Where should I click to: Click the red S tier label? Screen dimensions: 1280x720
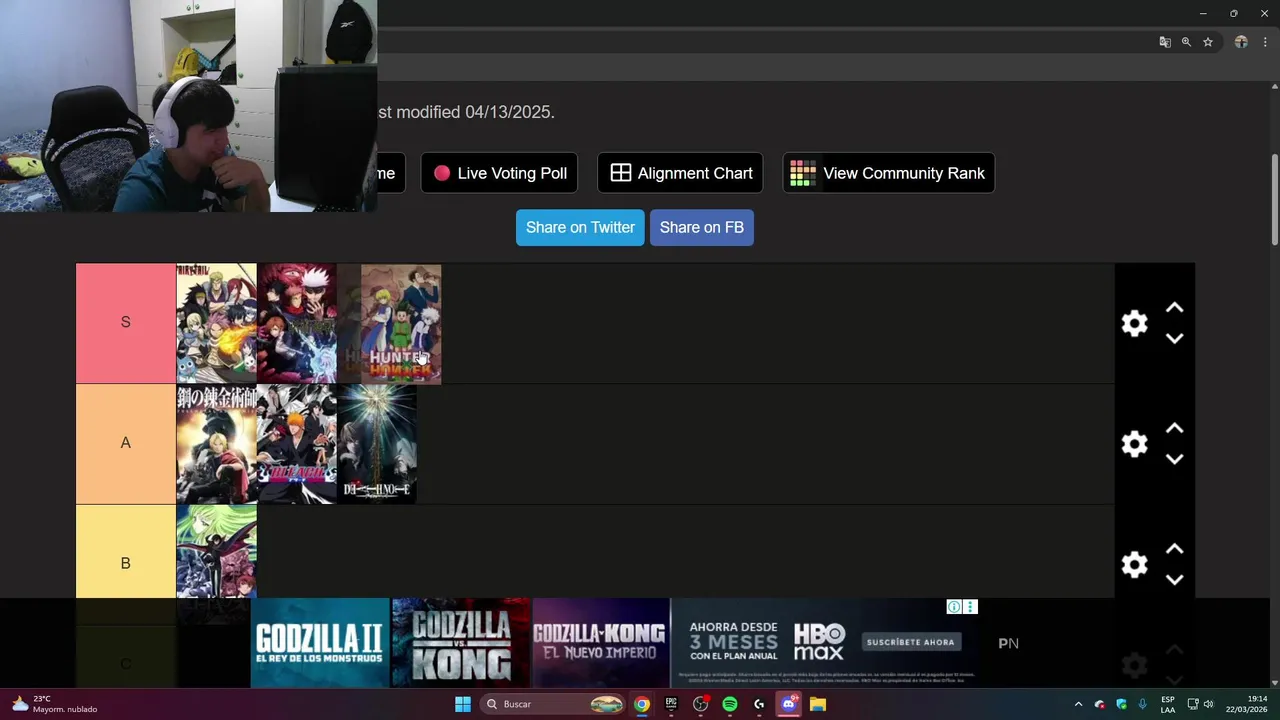click(125, 323)
